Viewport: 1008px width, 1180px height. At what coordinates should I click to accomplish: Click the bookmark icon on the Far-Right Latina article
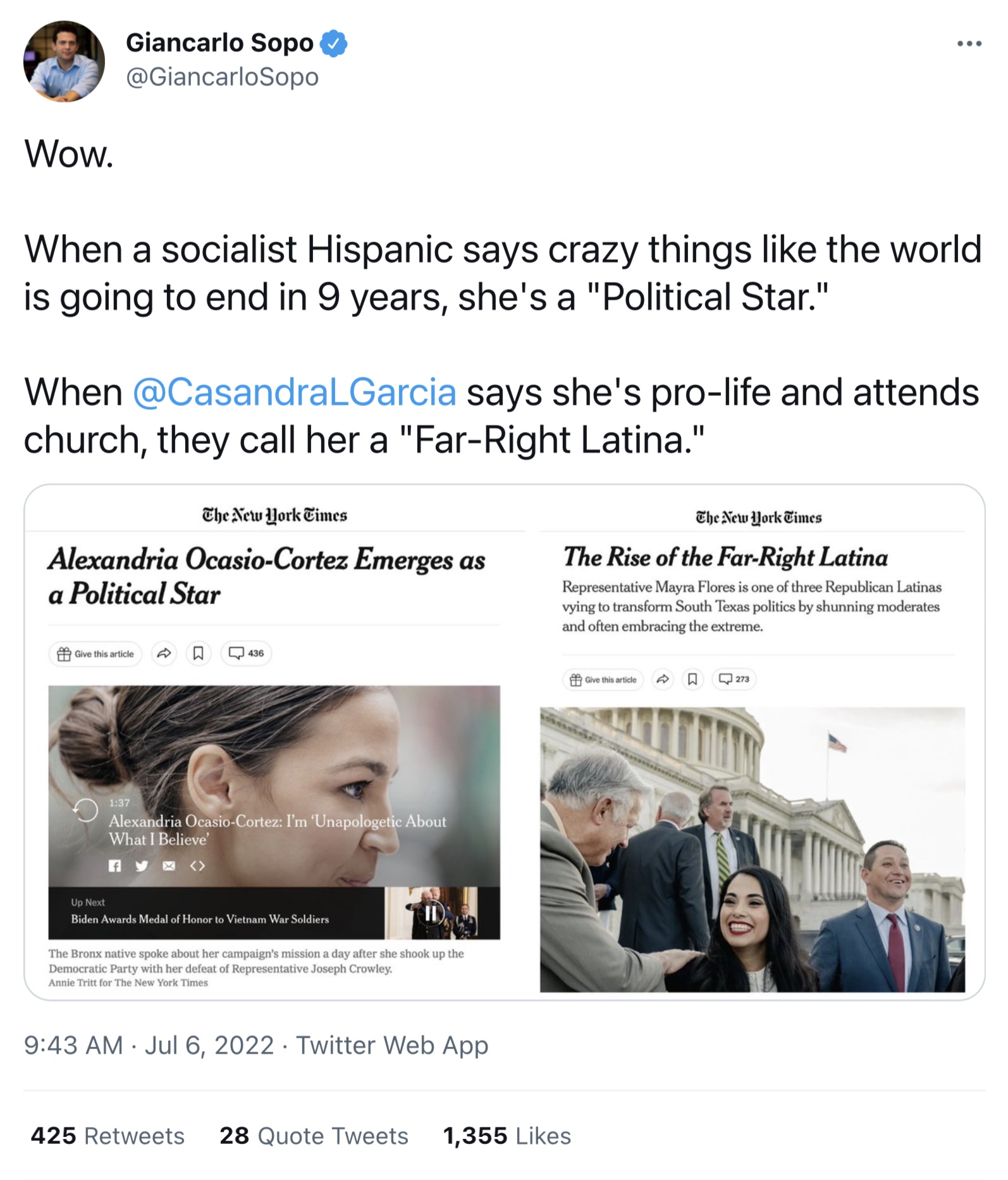[x=692, y=679]
